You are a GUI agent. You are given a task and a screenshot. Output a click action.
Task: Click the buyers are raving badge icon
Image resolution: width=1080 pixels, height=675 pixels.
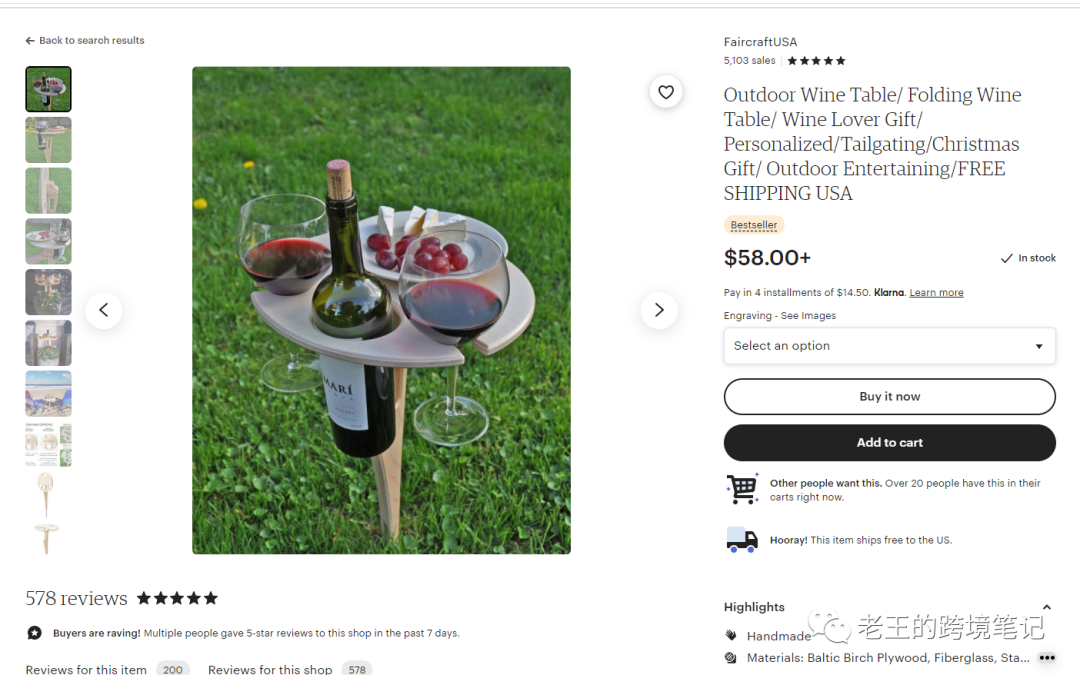click(x=35, y=633)
